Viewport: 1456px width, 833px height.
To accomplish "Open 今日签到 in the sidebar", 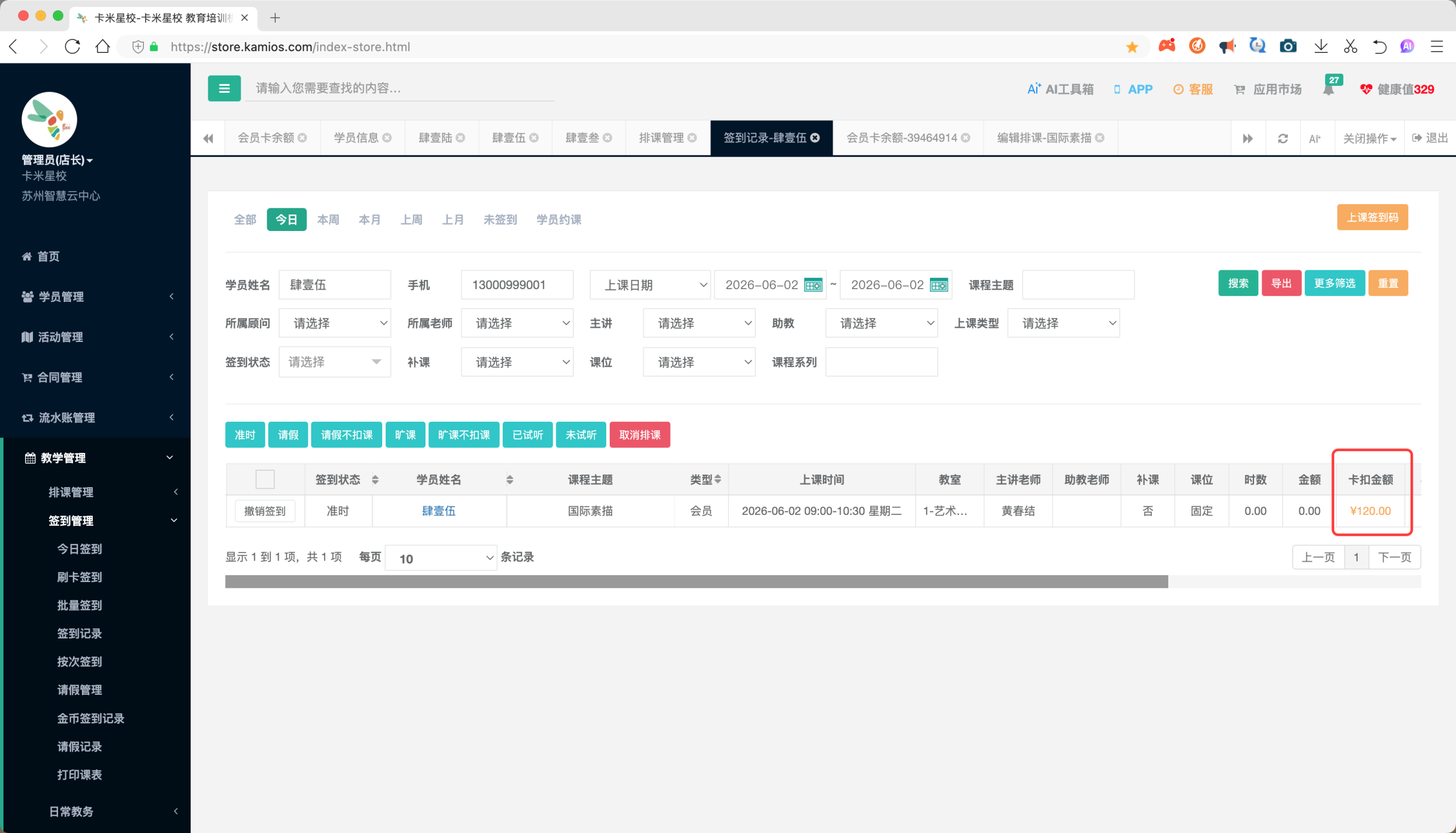I will 80,549.
